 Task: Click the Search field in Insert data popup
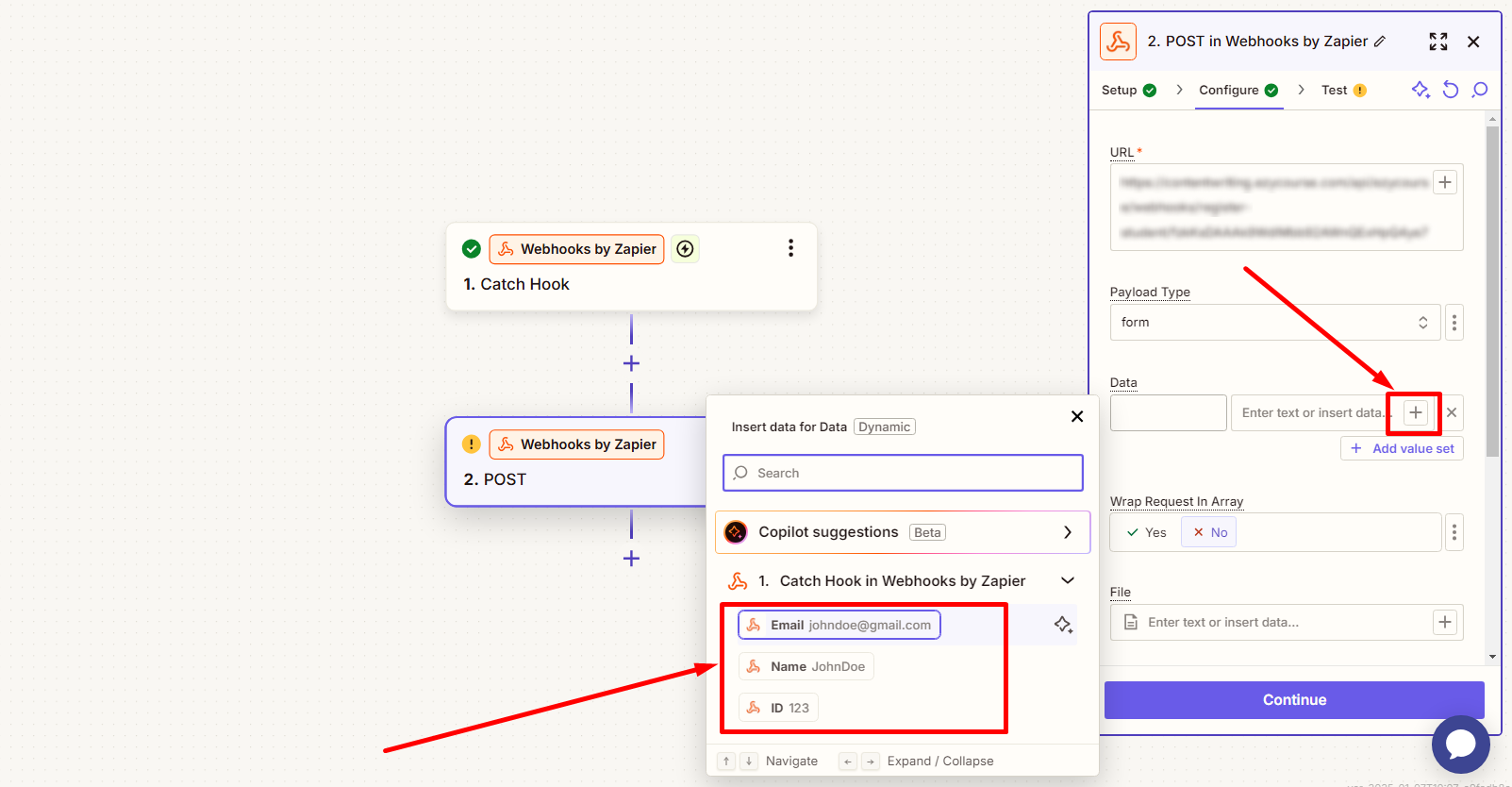tap(903, 473)
